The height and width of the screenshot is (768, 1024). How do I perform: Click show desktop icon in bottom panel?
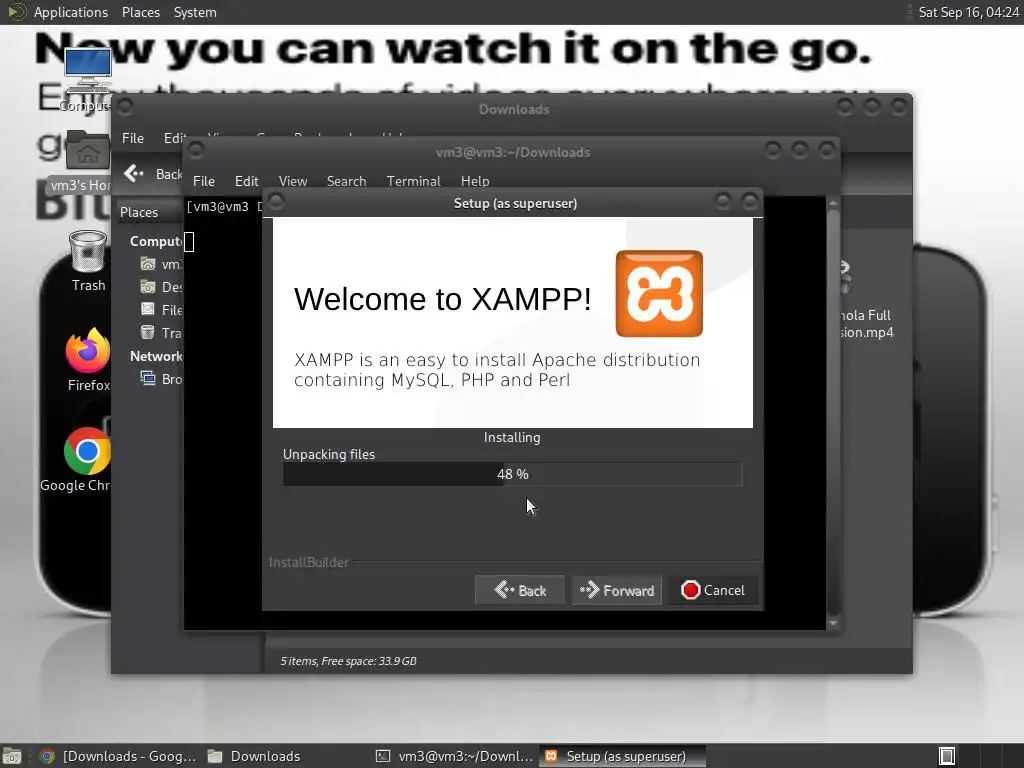coord(12,756)
